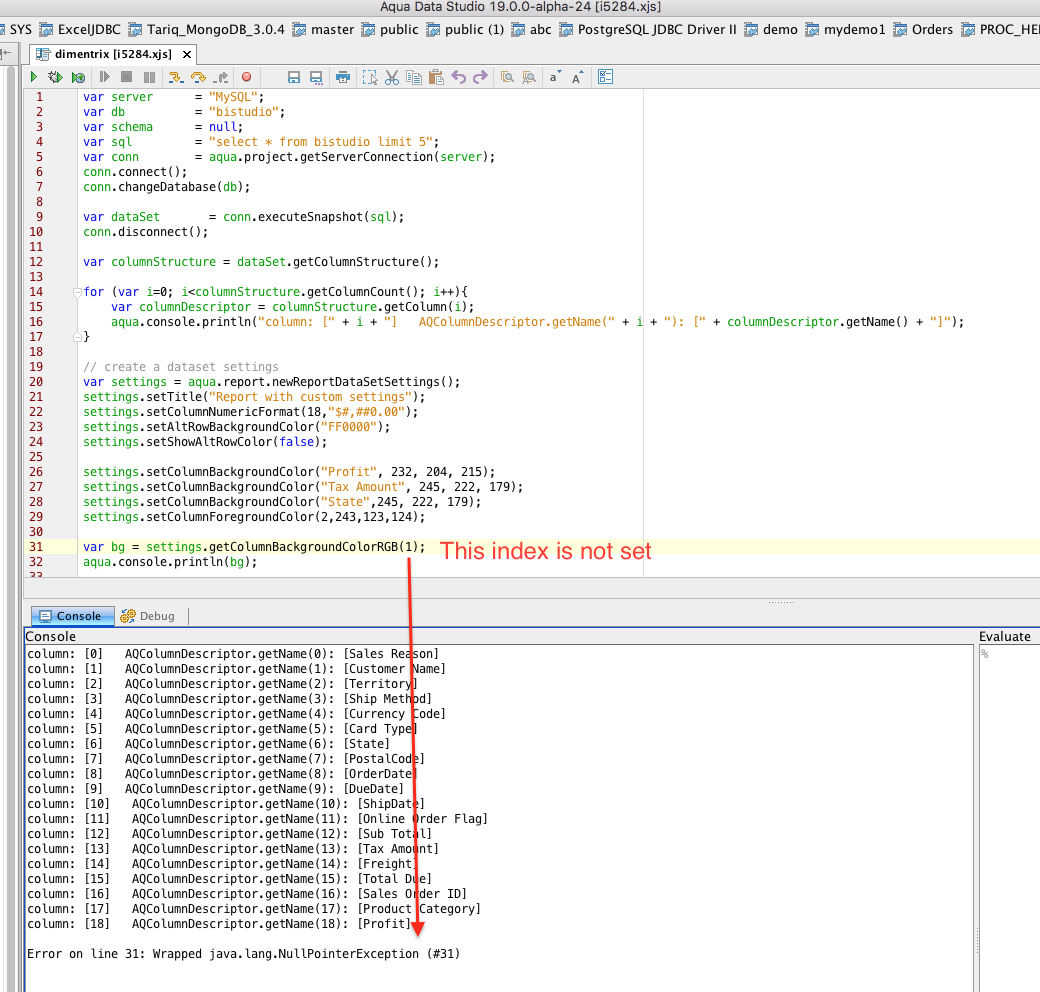Image resolution: width=1040 pixels, height=992 pixels.
Task: Click the 'var sql' select statement line
Action: (x=261, y=142)
